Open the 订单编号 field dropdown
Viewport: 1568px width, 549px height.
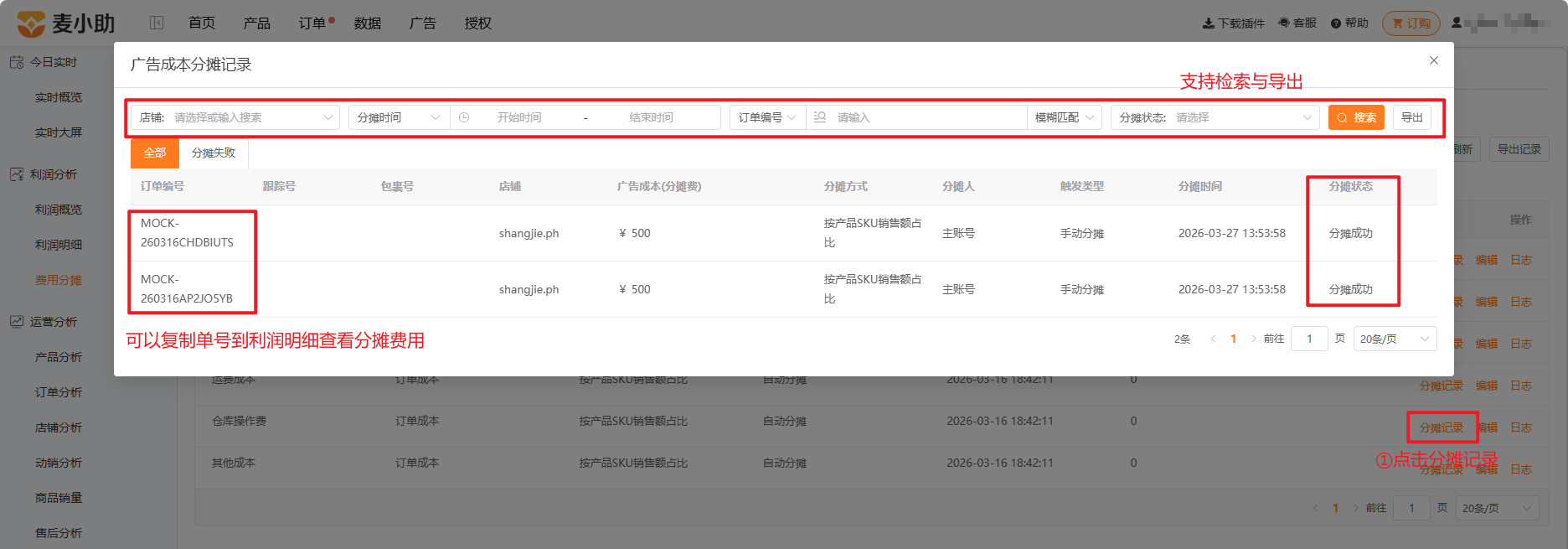pos(767,117)
